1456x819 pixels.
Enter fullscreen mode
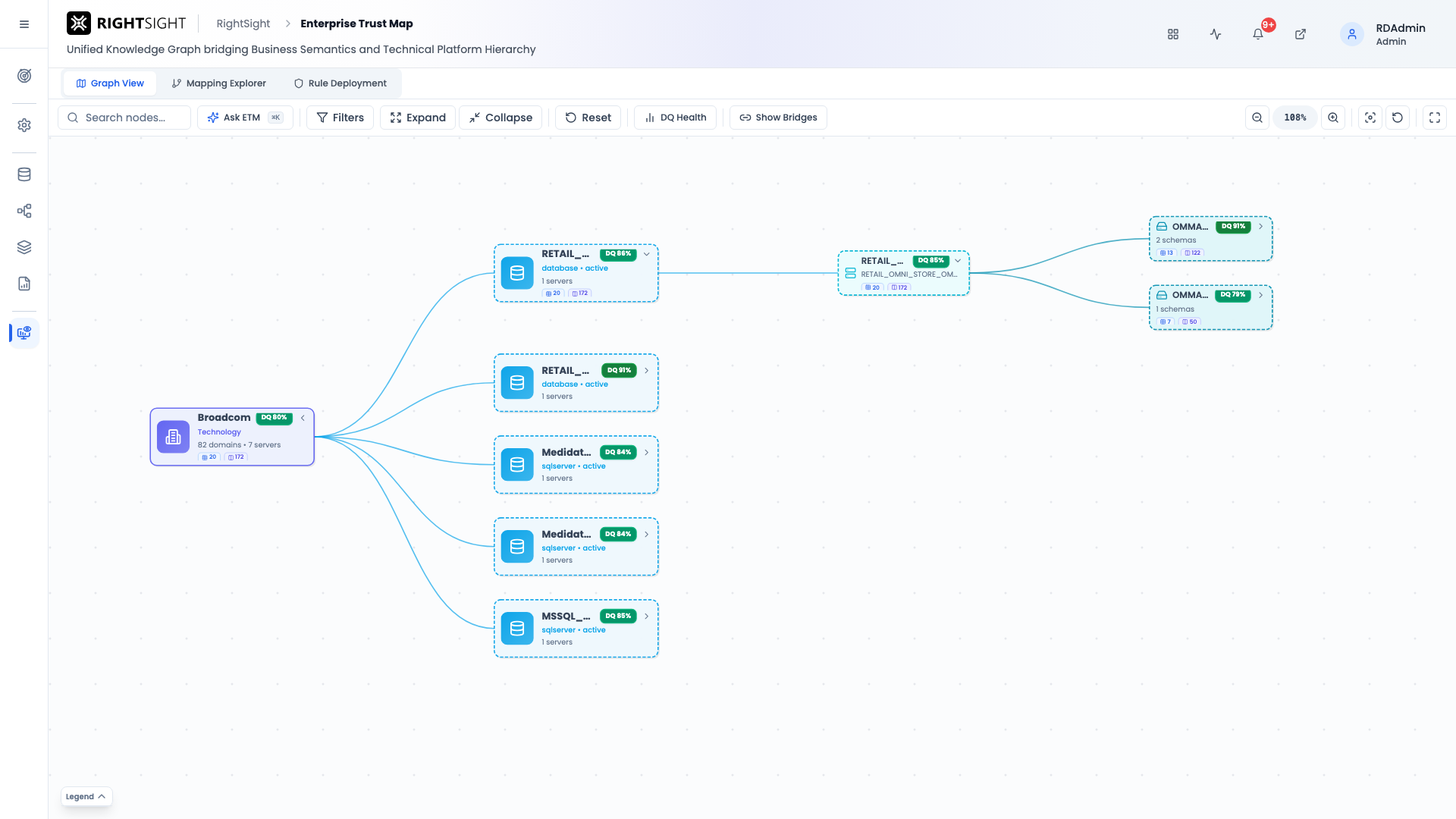tap(1435, 118)
